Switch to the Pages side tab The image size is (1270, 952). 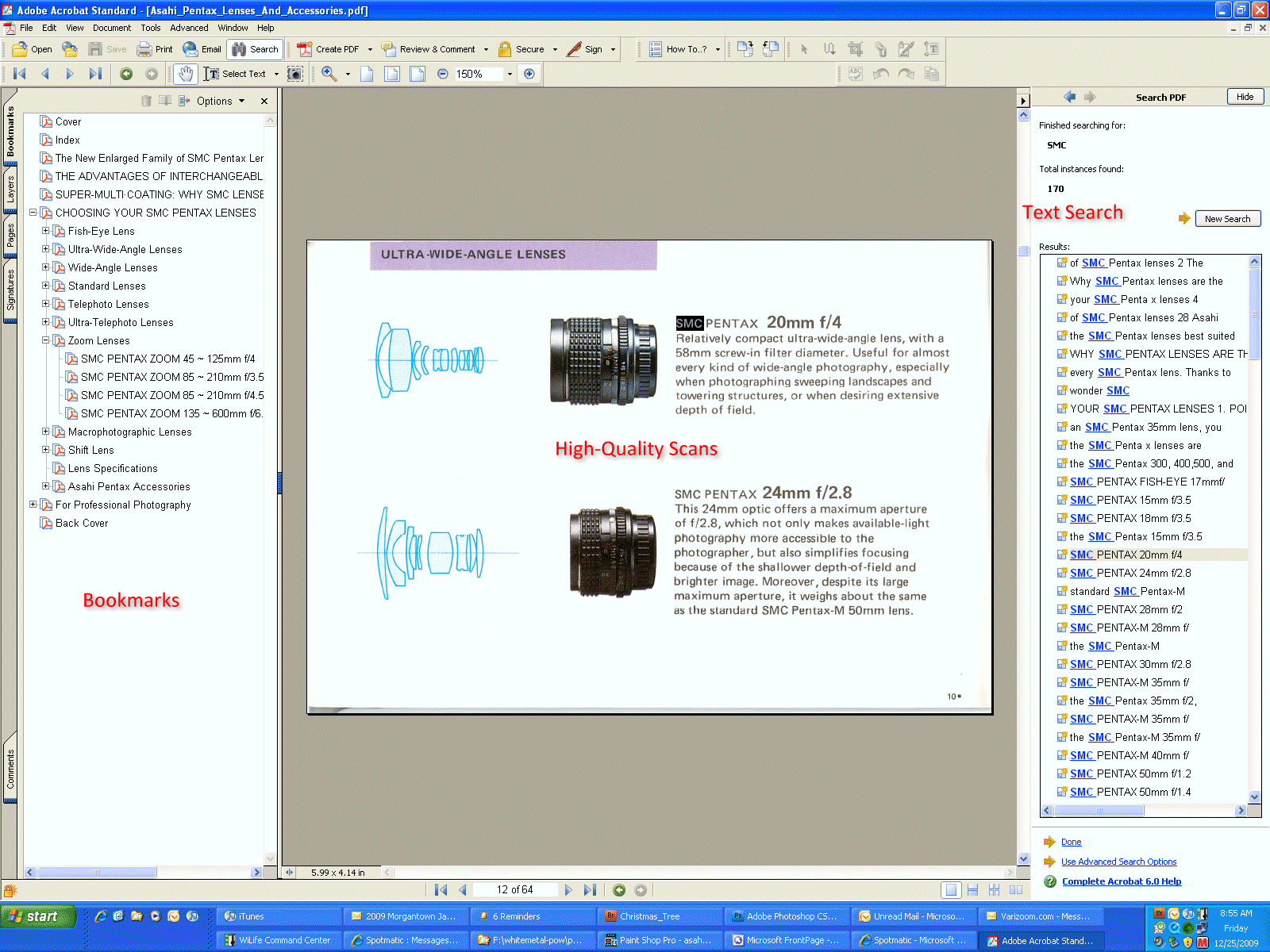tap(10, 236)
